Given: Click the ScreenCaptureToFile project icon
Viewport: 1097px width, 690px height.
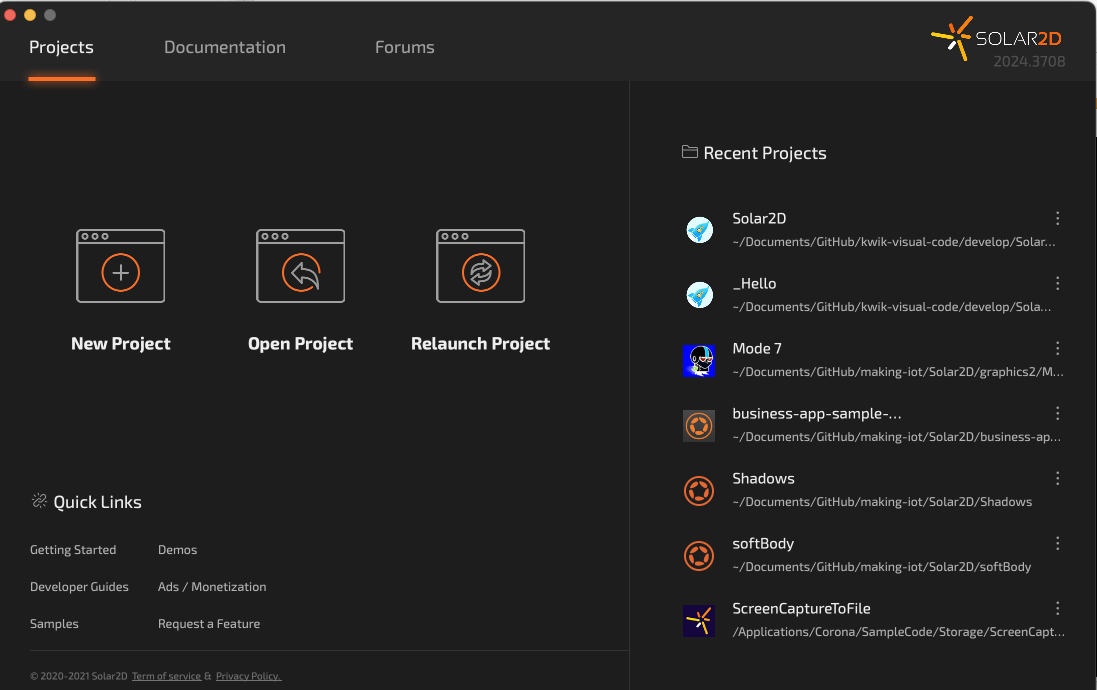Looking at the screenshot, I should [699, 621].
